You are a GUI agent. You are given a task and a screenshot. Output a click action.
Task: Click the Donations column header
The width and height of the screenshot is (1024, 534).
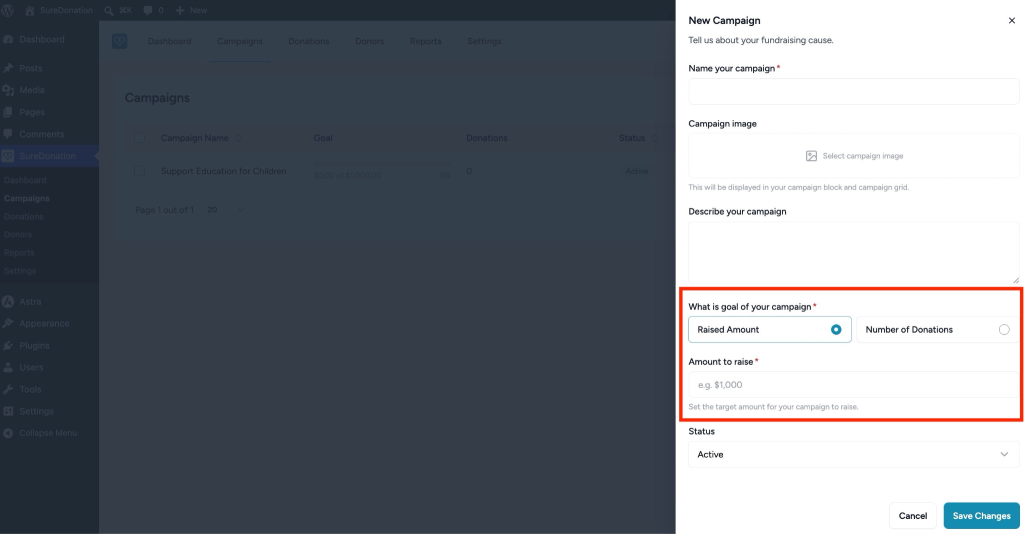click(487, 138)
